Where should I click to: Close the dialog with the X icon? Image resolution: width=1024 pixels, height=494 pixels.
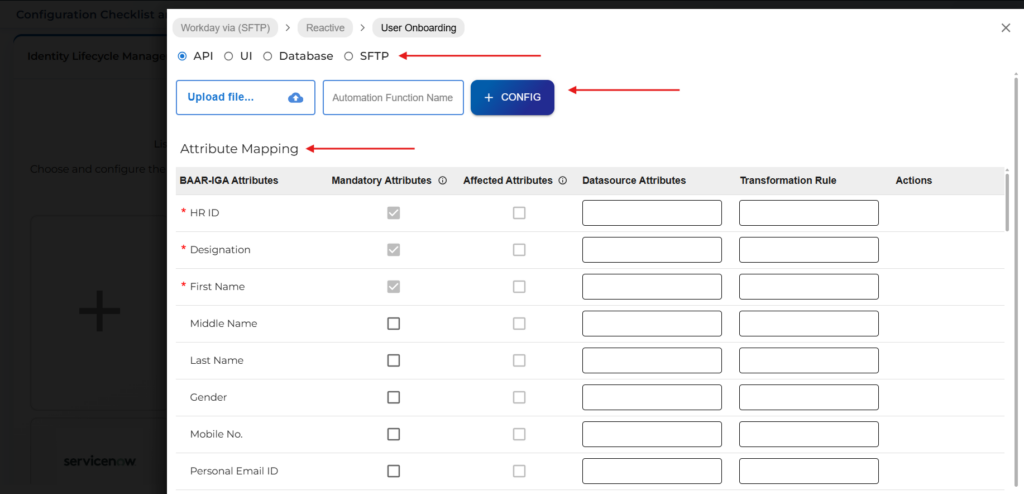pos(1006,27)
